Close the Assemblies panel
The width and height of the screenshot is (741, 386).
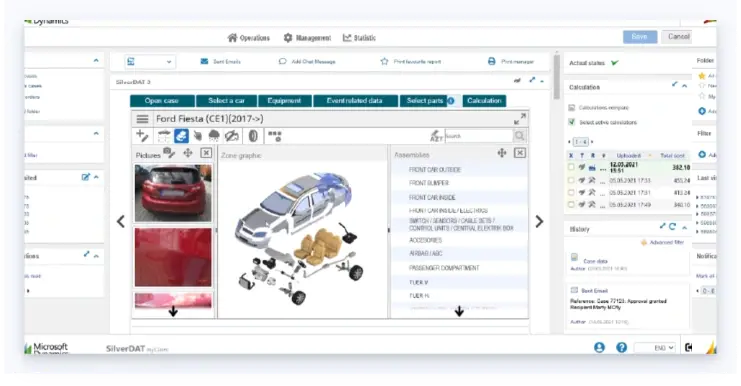[520, 153]
